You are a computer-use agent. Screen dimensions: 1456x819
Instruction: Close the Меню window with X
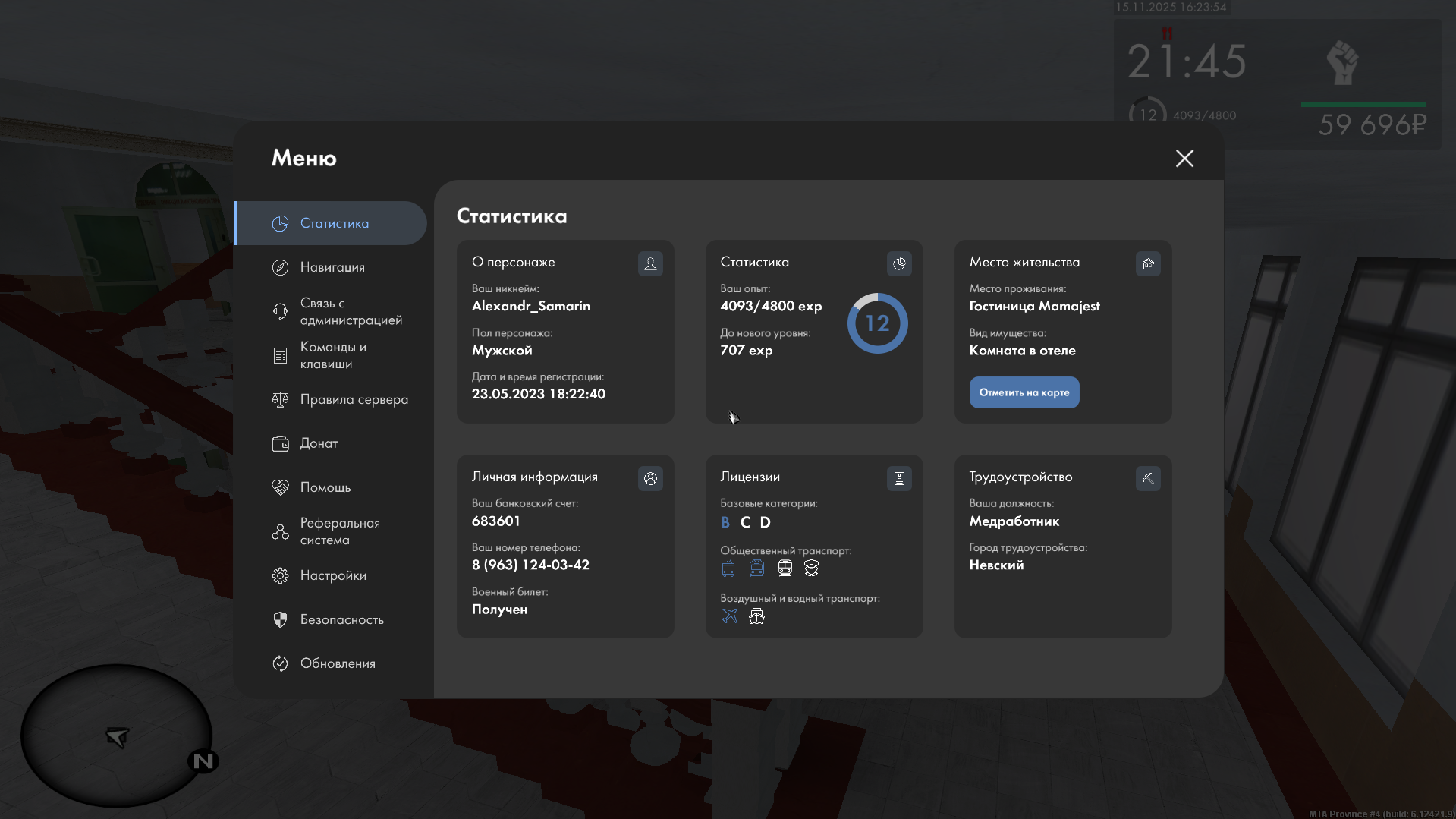click(x=1184, y=158)
